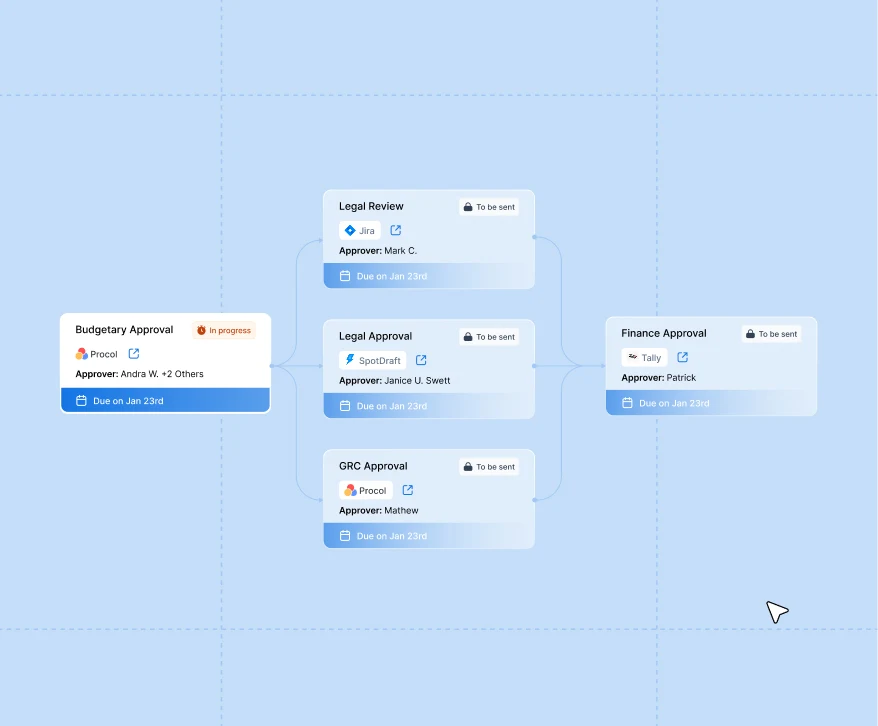Viewport: 878px width, 726px height.
Task: Select the Tally integration chip
Action: point(644,357)
